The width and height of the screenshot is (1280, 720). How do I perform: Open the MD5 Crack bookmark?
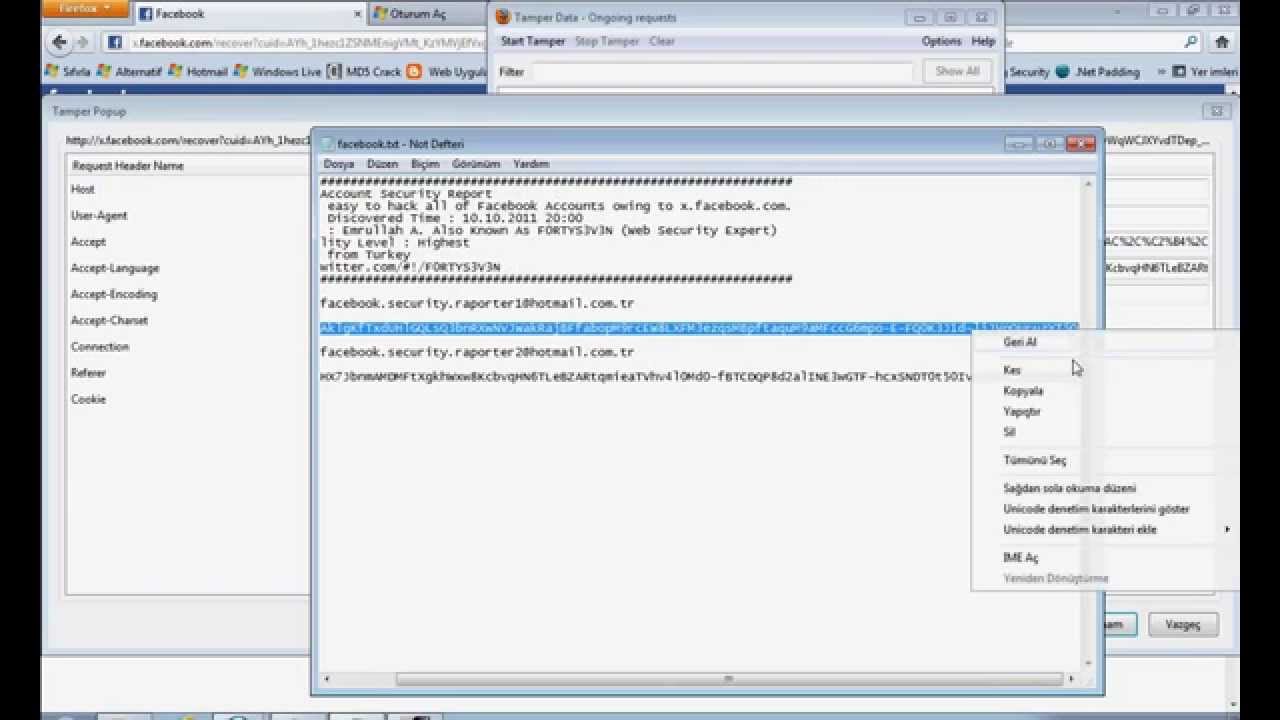click(364, 72)
